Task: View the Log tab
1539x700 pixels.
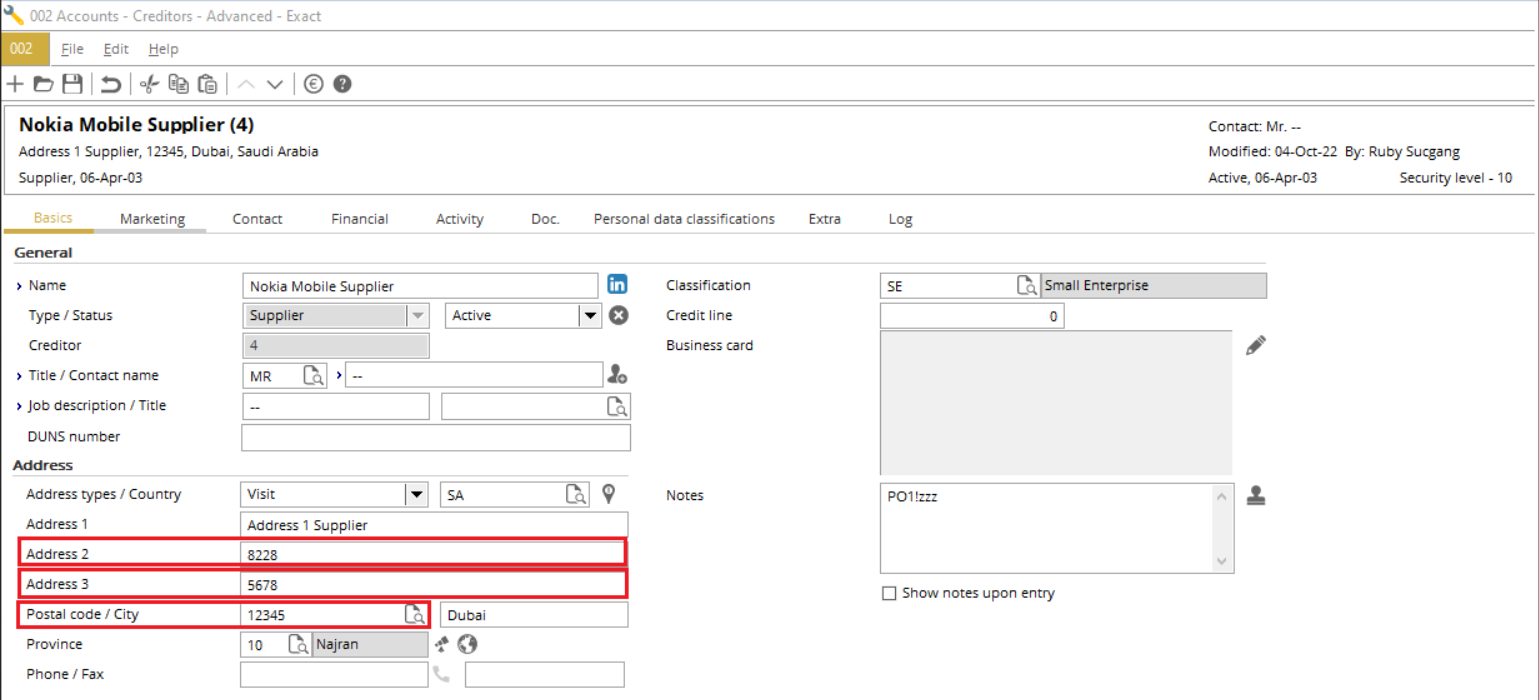Action: (x=900, y=219)
